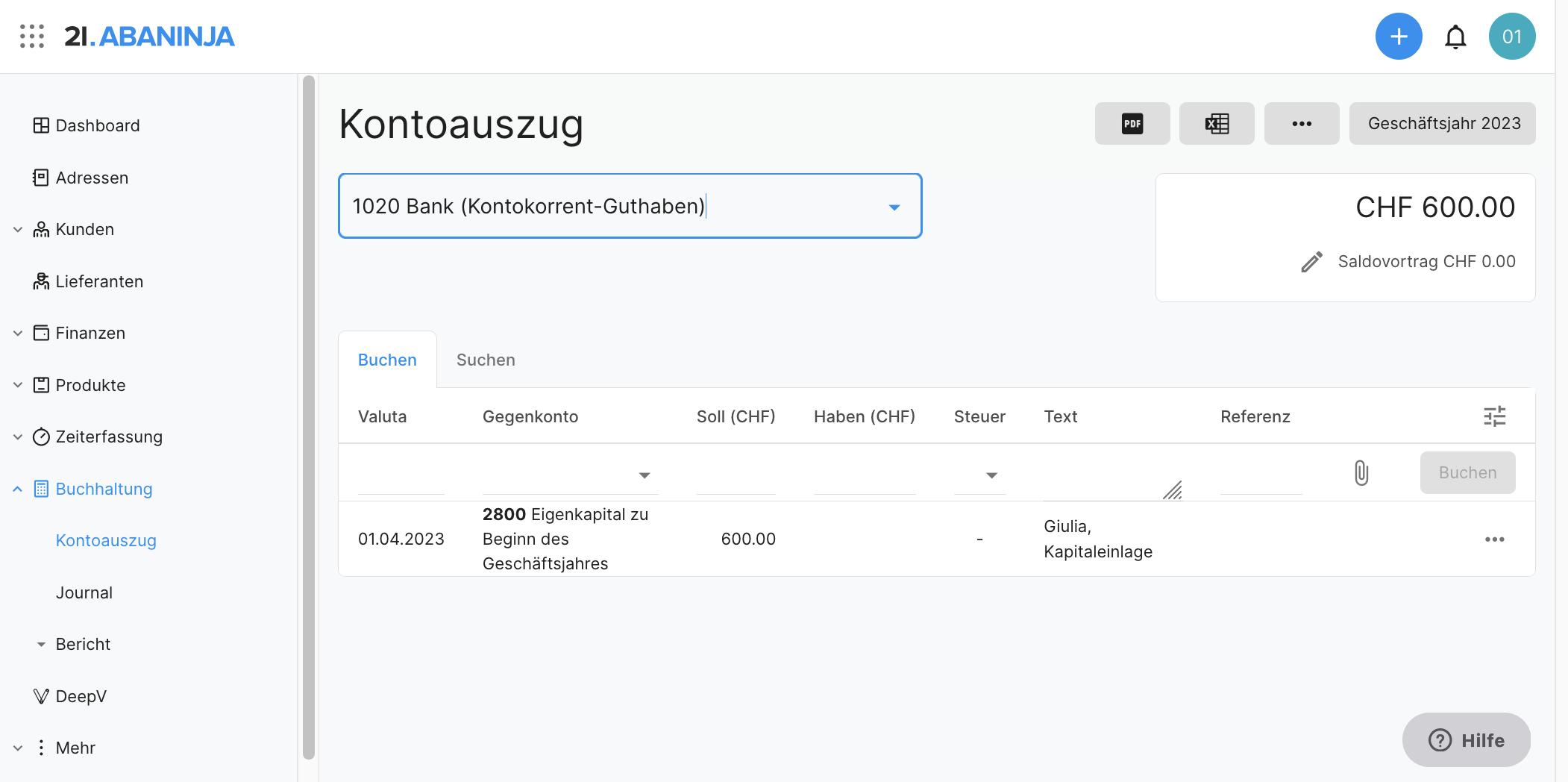
Task: Open the column settings sliders icon
Action: pyautogui.click(x=1494, y=416)
